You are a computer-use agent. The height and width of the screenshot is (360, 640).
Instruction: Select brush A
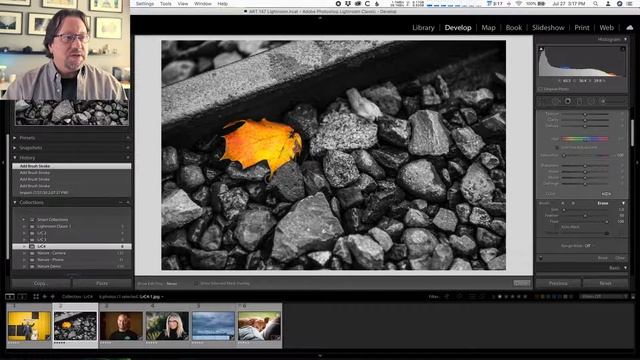click(563, 203)
